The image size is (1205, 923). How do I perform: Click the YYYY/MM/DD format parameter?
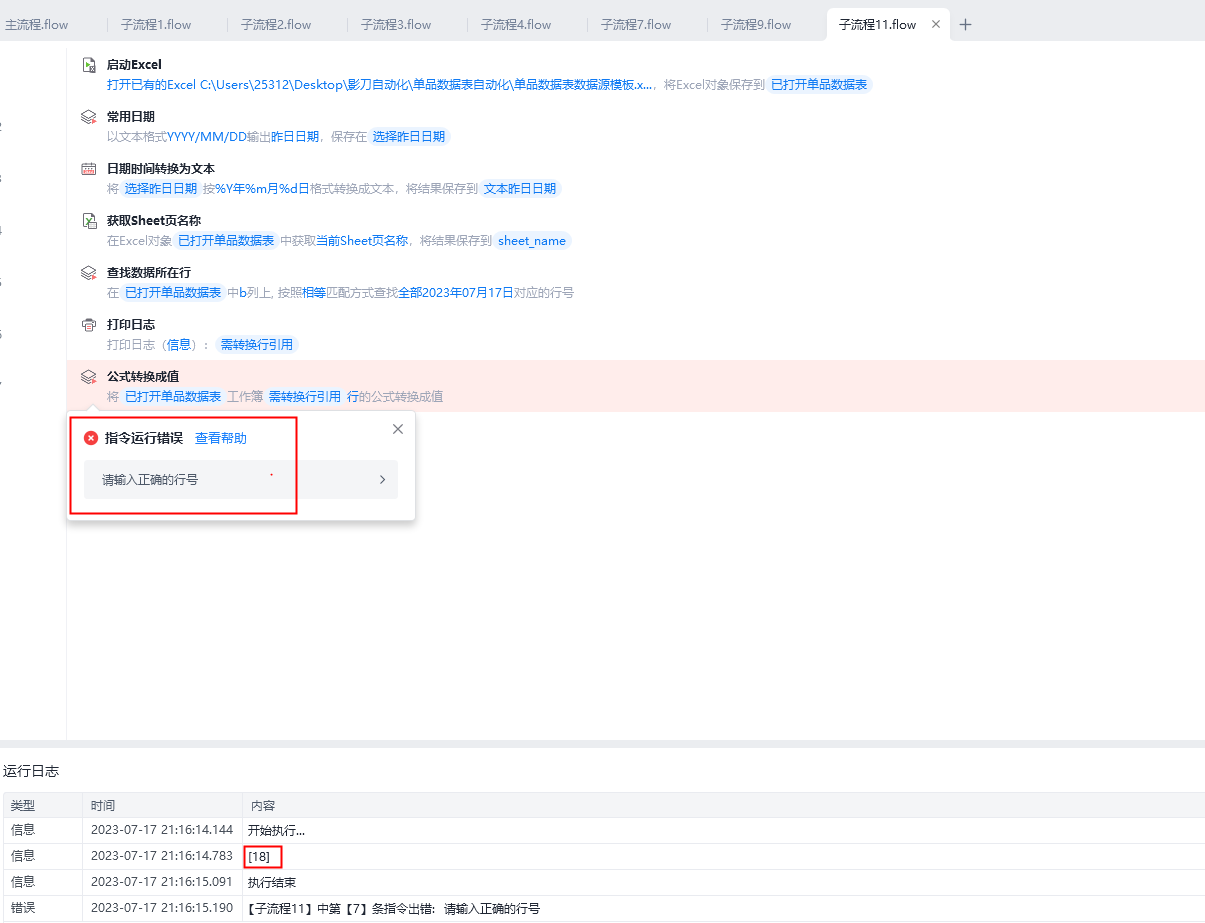207,137
